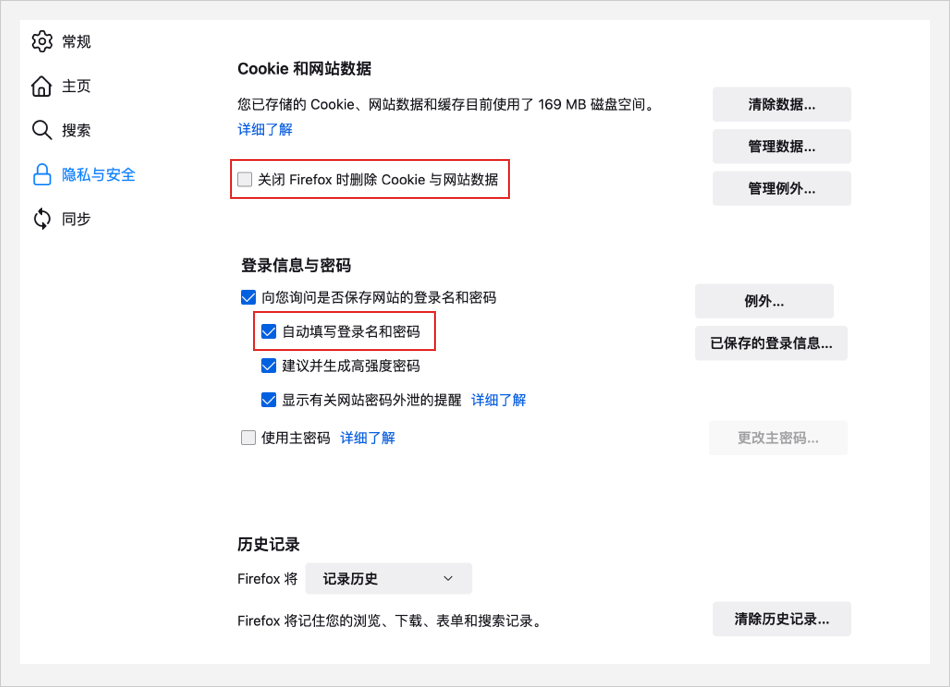Click the lock icon for 隐私与安全
The height and width of the screenshot is (687, 950).
(42, 175)
